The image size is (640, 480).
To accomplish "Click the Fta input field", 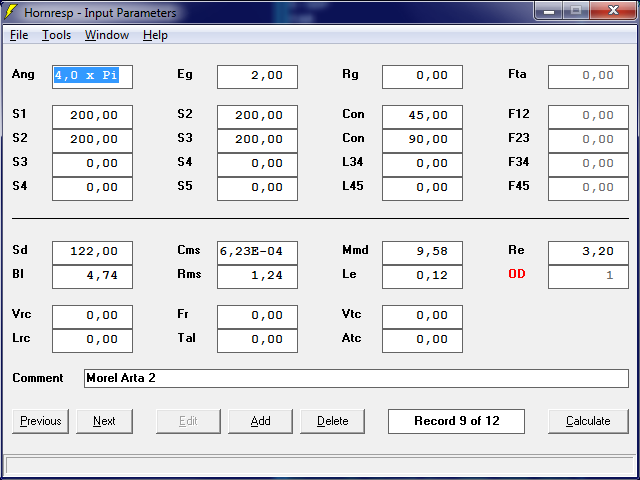I will [588, 76].
